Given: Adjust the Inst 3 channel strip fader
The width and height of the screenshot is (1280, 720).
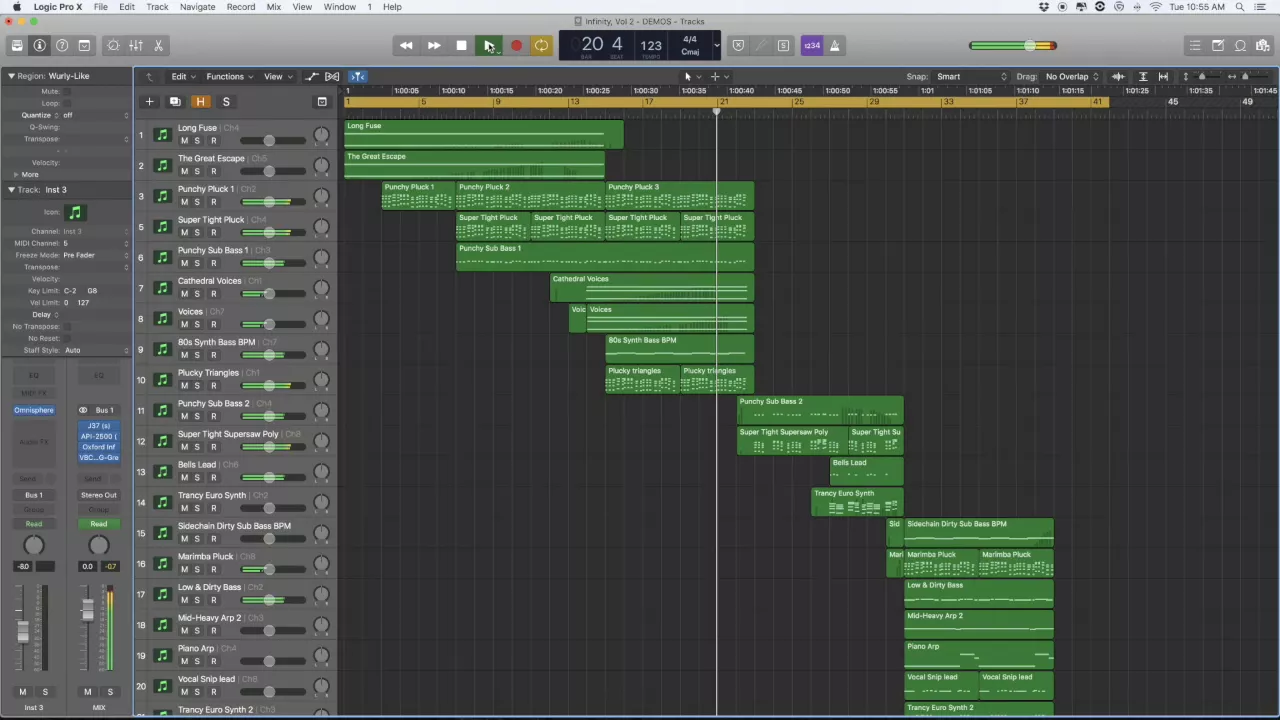Looking at the screenshot, I should (22, 631).
